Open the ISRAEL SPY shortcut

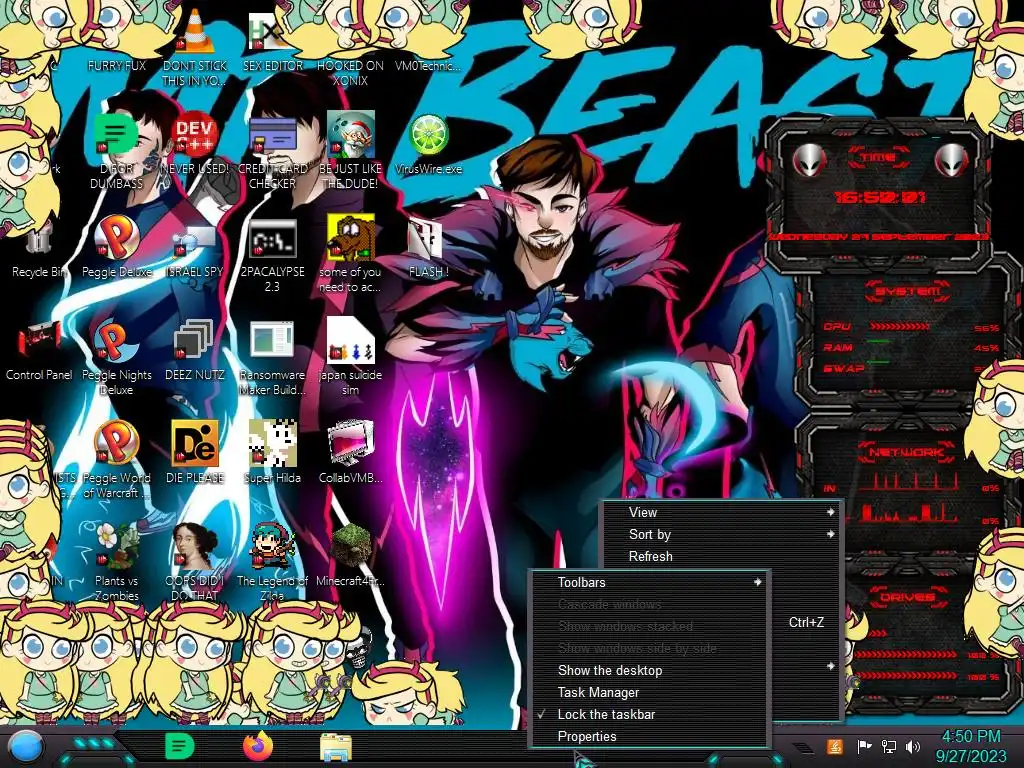pyautogui.click(x=195, y=251)
